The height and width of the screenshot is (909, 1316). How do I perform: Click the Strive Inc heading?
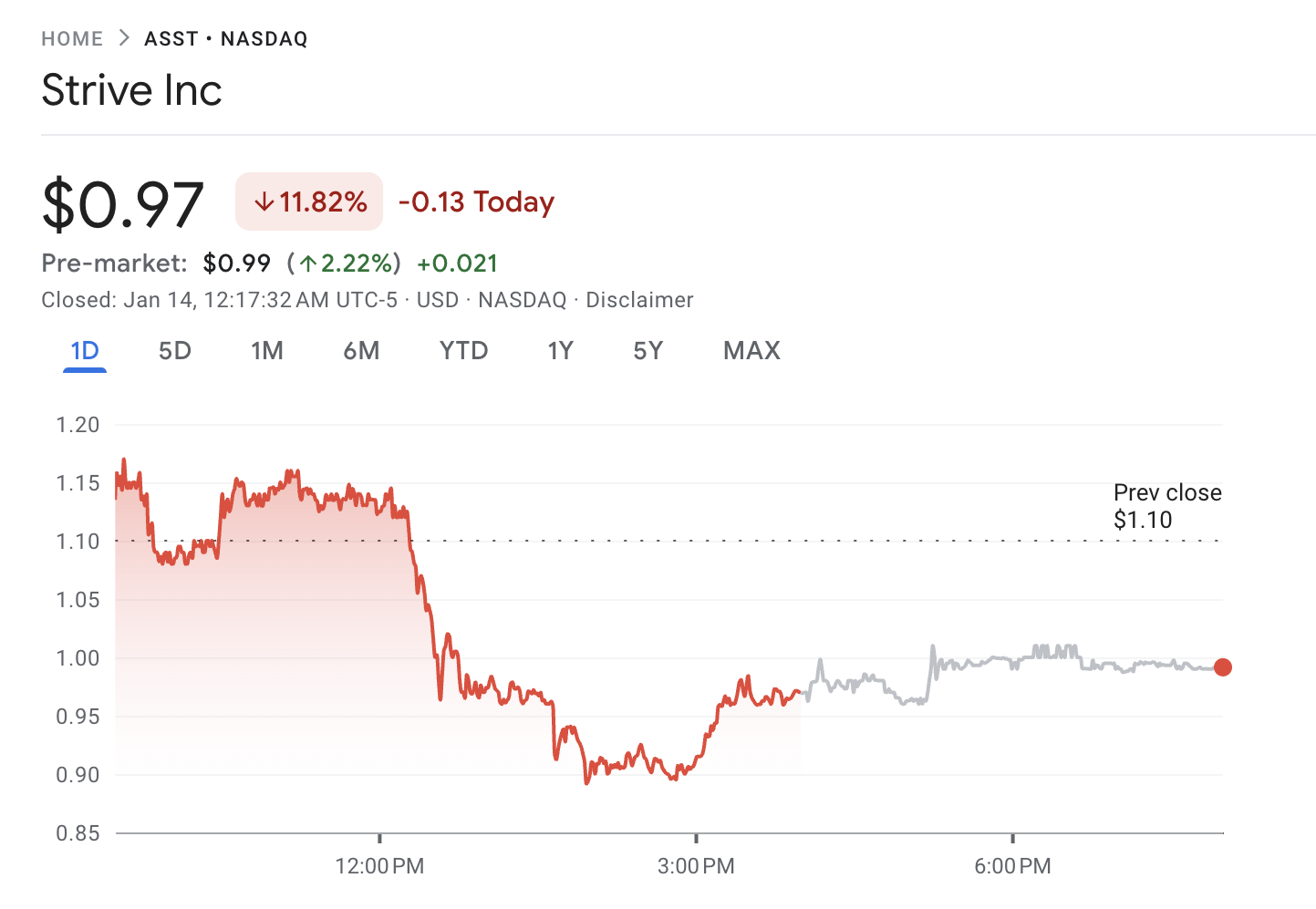coord(132,90)
